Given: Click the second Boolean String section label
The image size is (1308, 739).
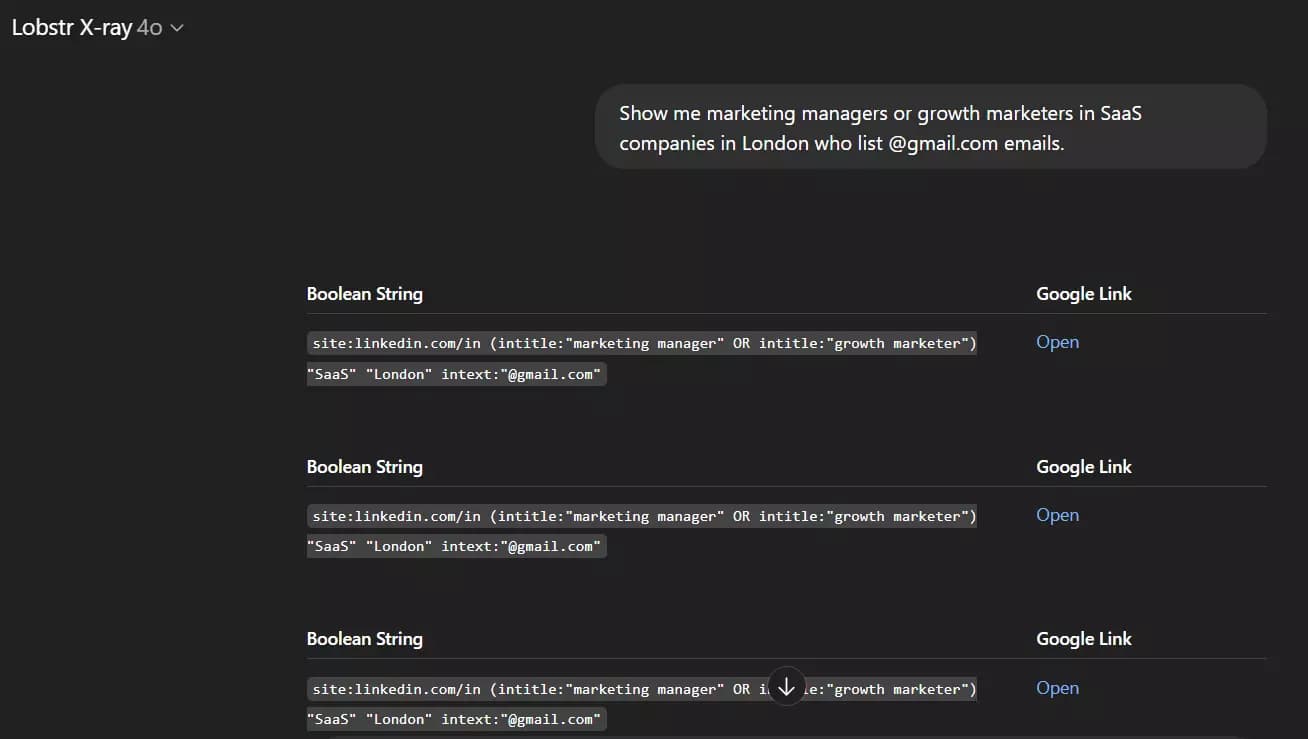Looking at the screenshot, I should tap(364, 466).
